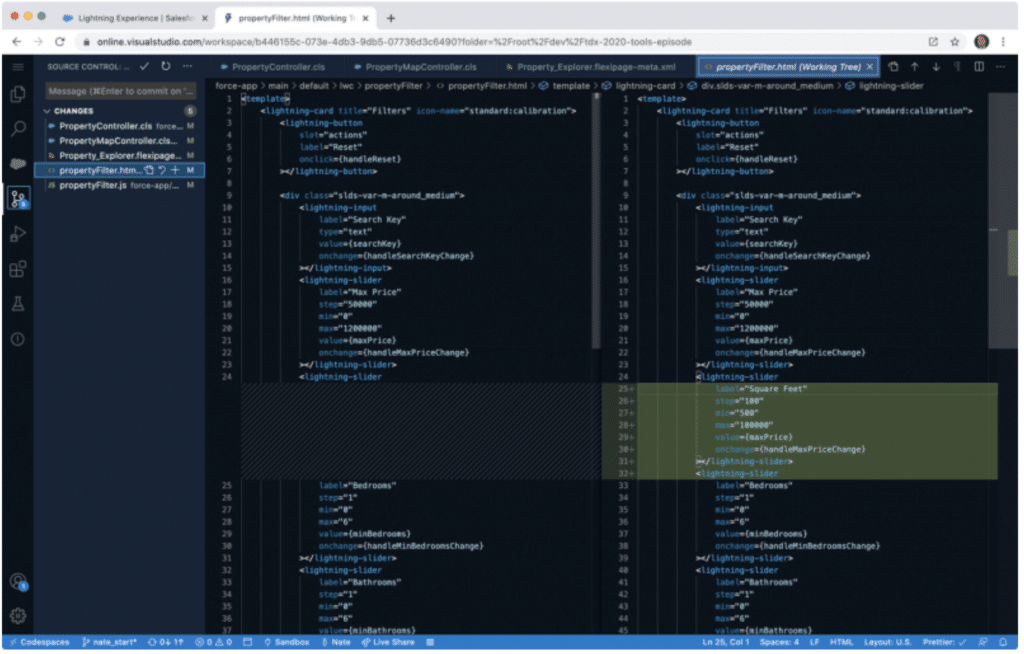
Task: Open file icon on propertyFilter.html row
Action: tap(150, 171)
